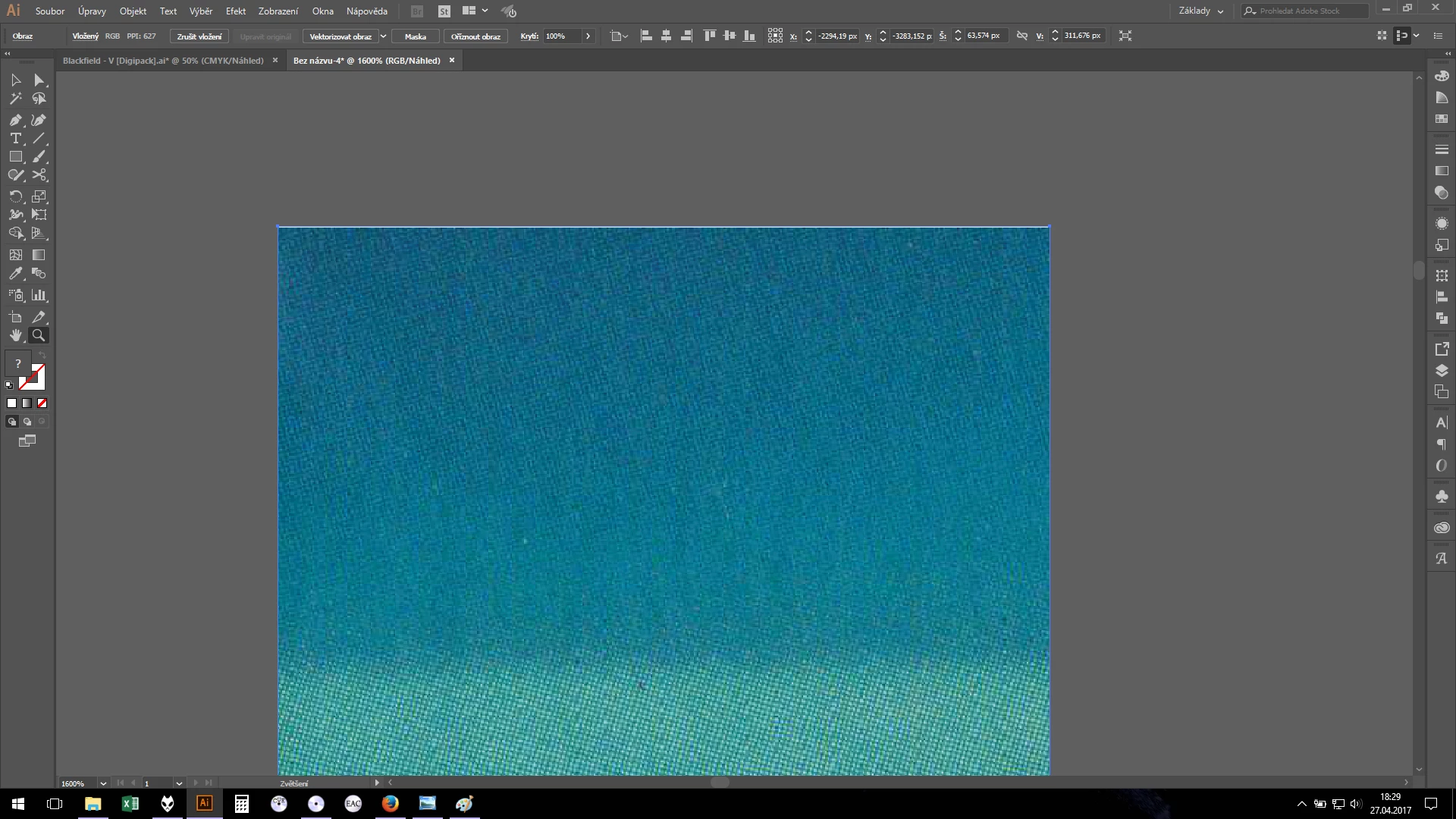Open the Layers panel icon
Screen dimensions: 1456x819
tap(1442, 370)
